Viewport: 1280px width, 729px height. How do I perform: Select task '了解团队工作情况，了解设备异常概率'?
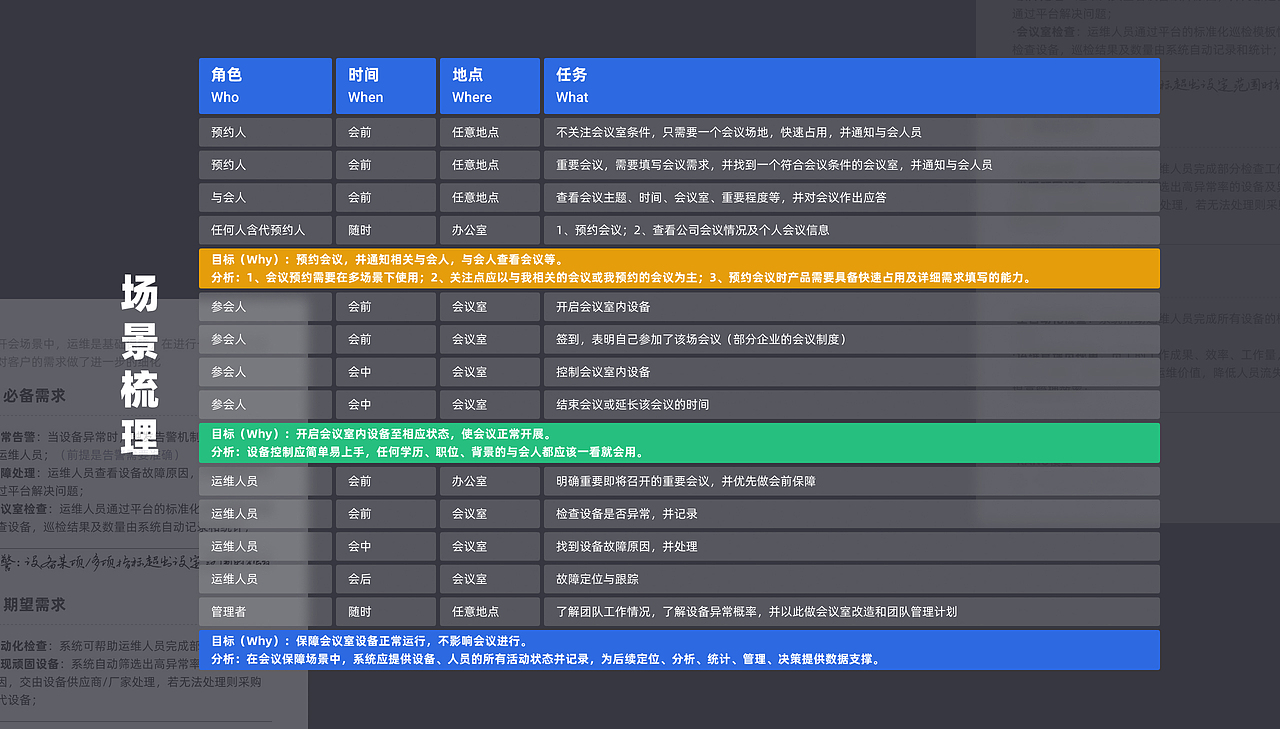(852, 611)
